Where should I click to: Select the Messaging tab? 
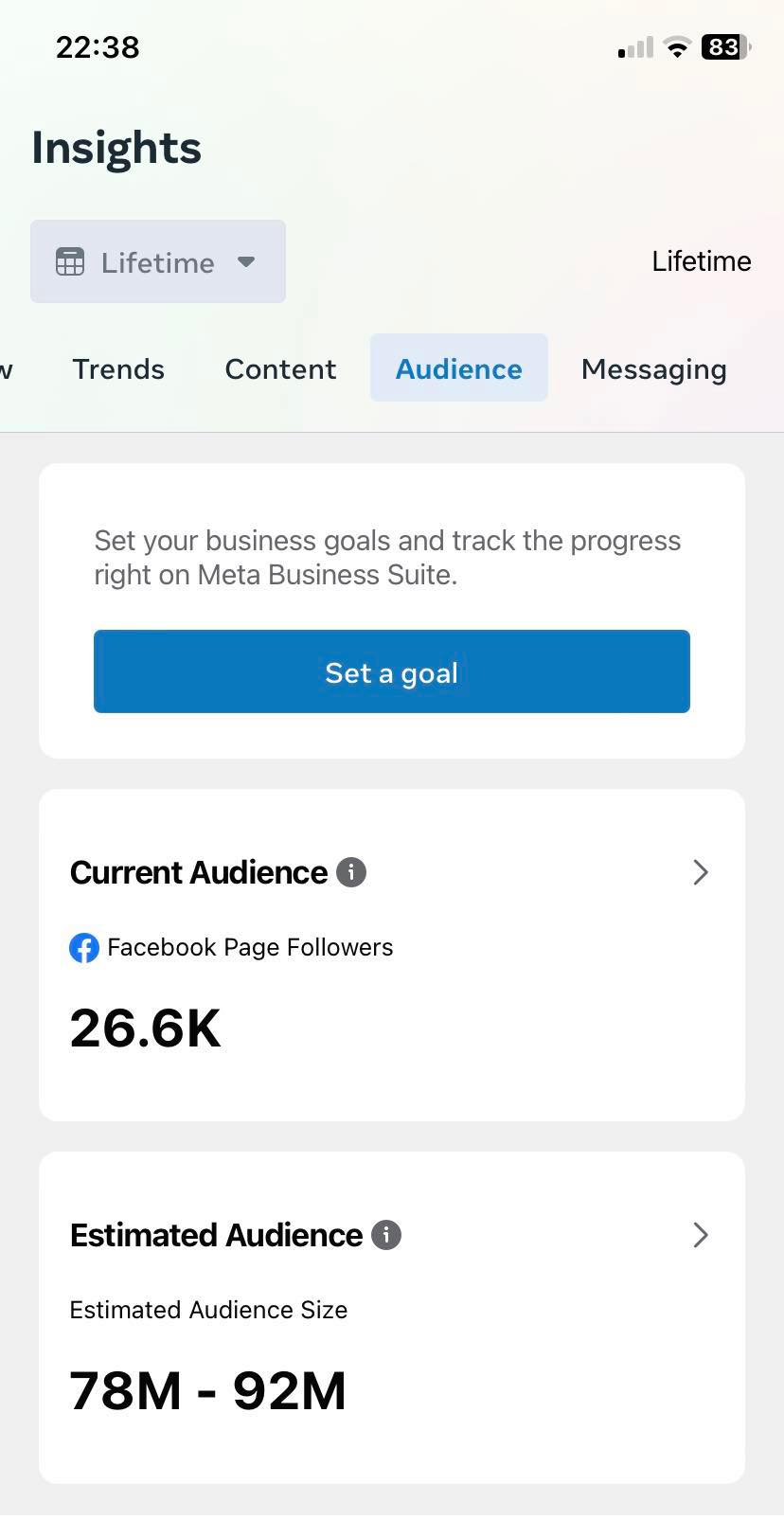(x=653, y=369)
